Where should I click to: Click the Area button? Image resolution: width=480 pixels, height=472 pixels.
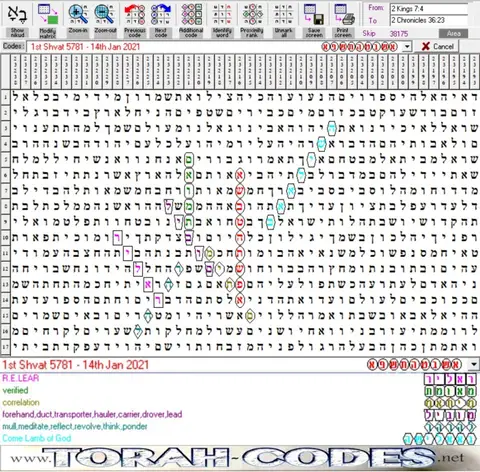[453, 33]
